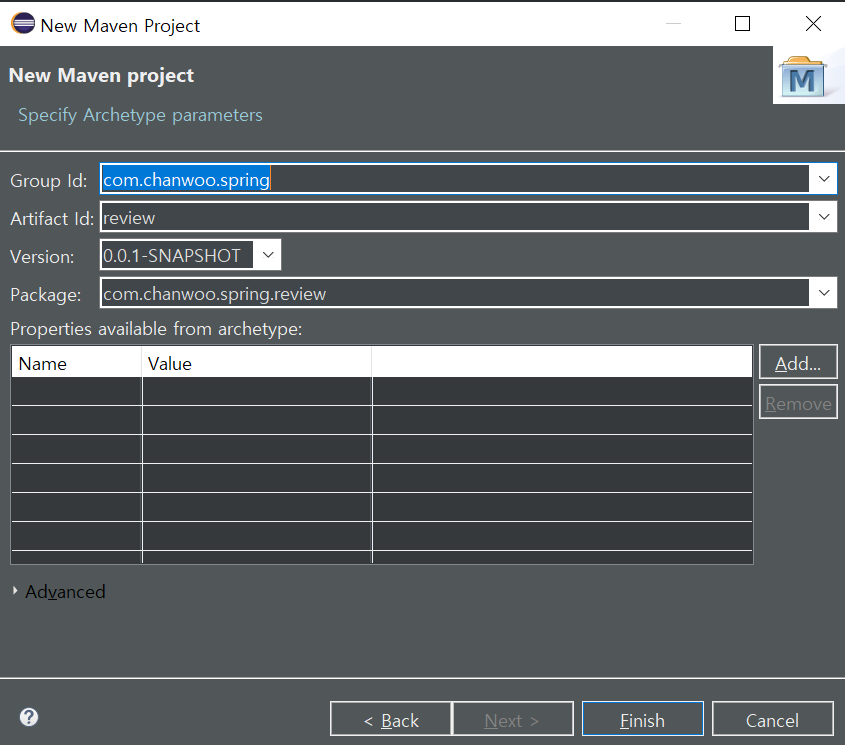845x745 pixels.
Task: Click the Add... property button
Action: pyautogui.click(x=798, y=362)
